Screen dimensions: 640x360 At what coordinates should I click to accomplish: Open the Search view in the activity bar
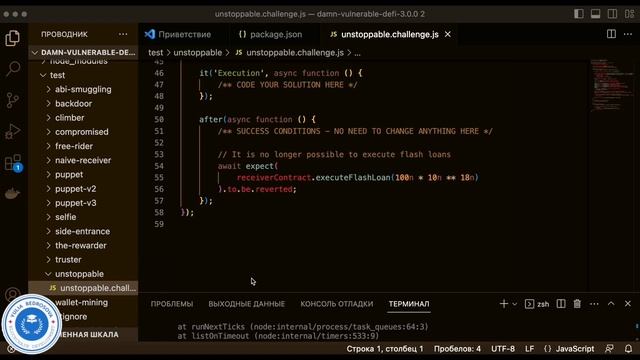pos(13,69)
